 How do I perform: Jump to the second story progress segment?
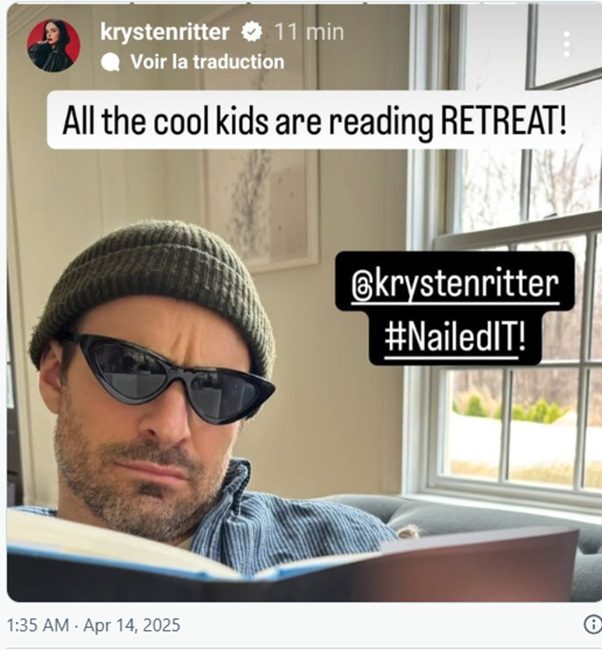[x=192, y=3]
